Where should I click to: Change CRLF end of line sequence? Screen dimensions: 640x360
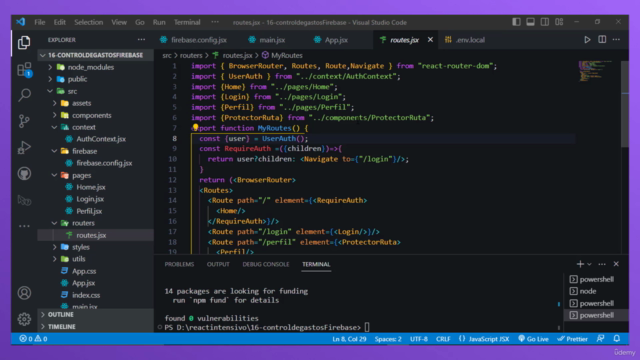click(443, 339)
